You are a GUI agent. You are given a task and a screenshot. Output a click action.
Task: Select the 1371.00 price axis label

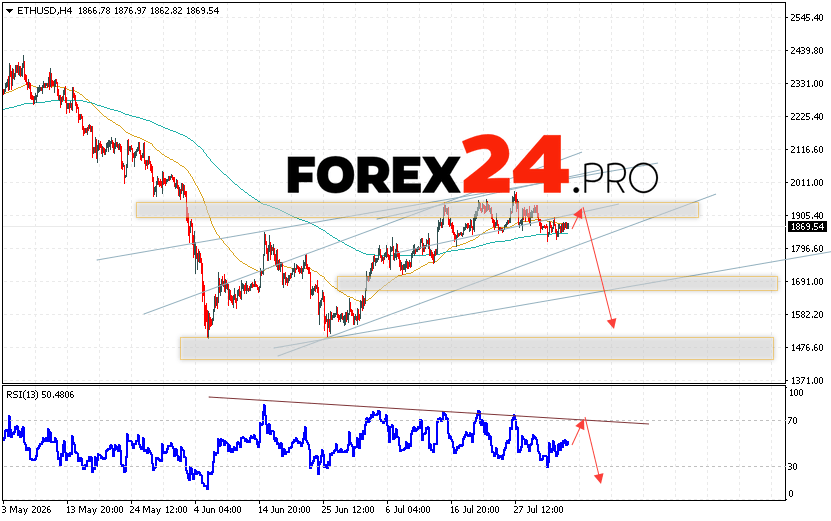[x=807, y=381]
